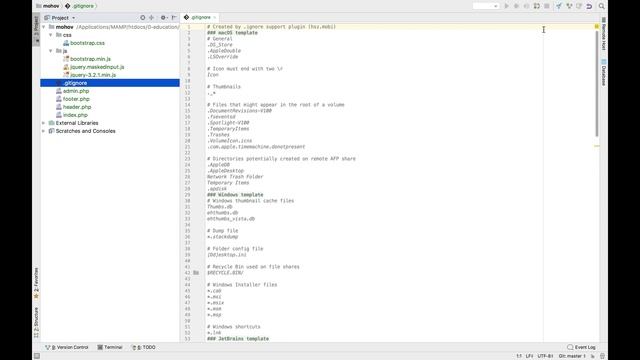Screen dimensions: 640x360
Task: Click the Revert undo arrow icon
Action: (589, 6)
